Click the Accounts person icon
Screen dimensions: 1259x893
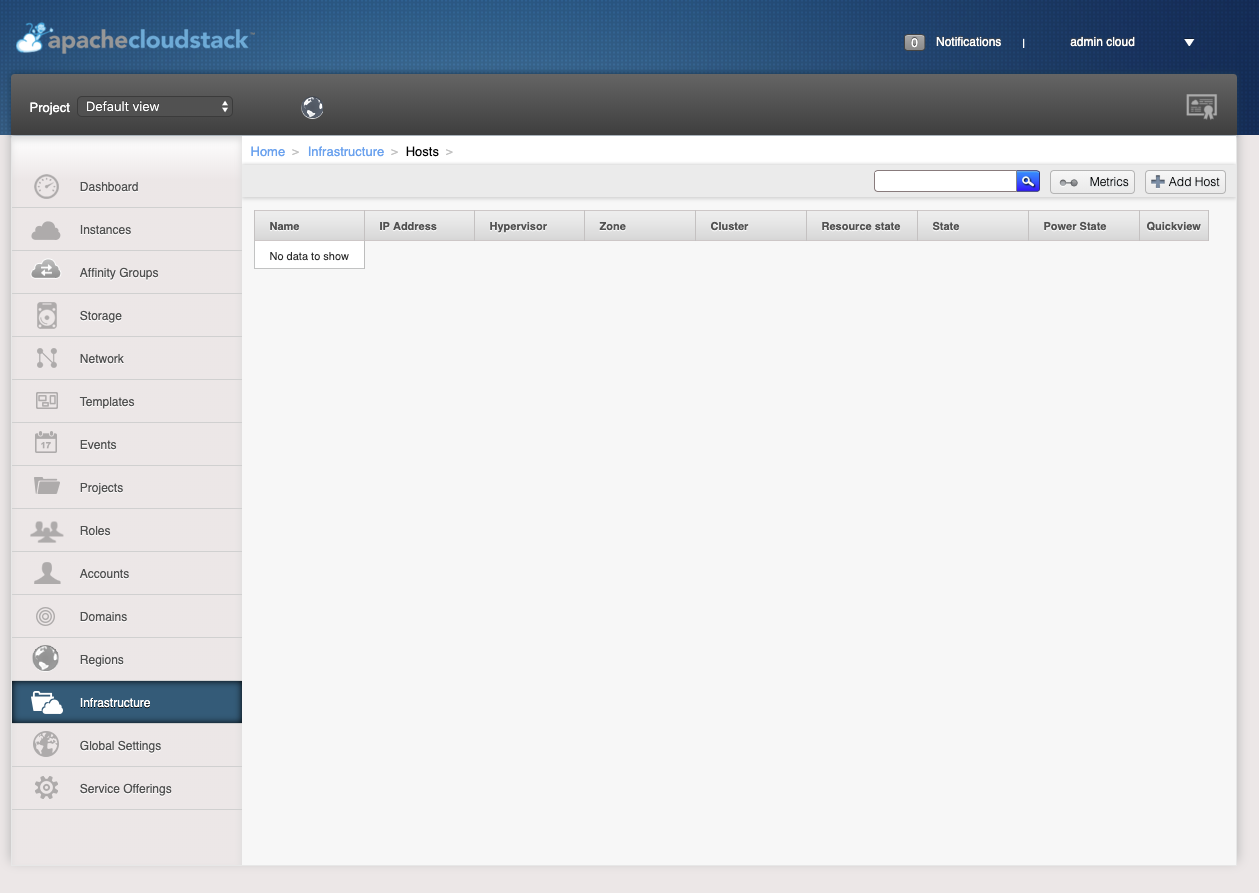point(46,573)
